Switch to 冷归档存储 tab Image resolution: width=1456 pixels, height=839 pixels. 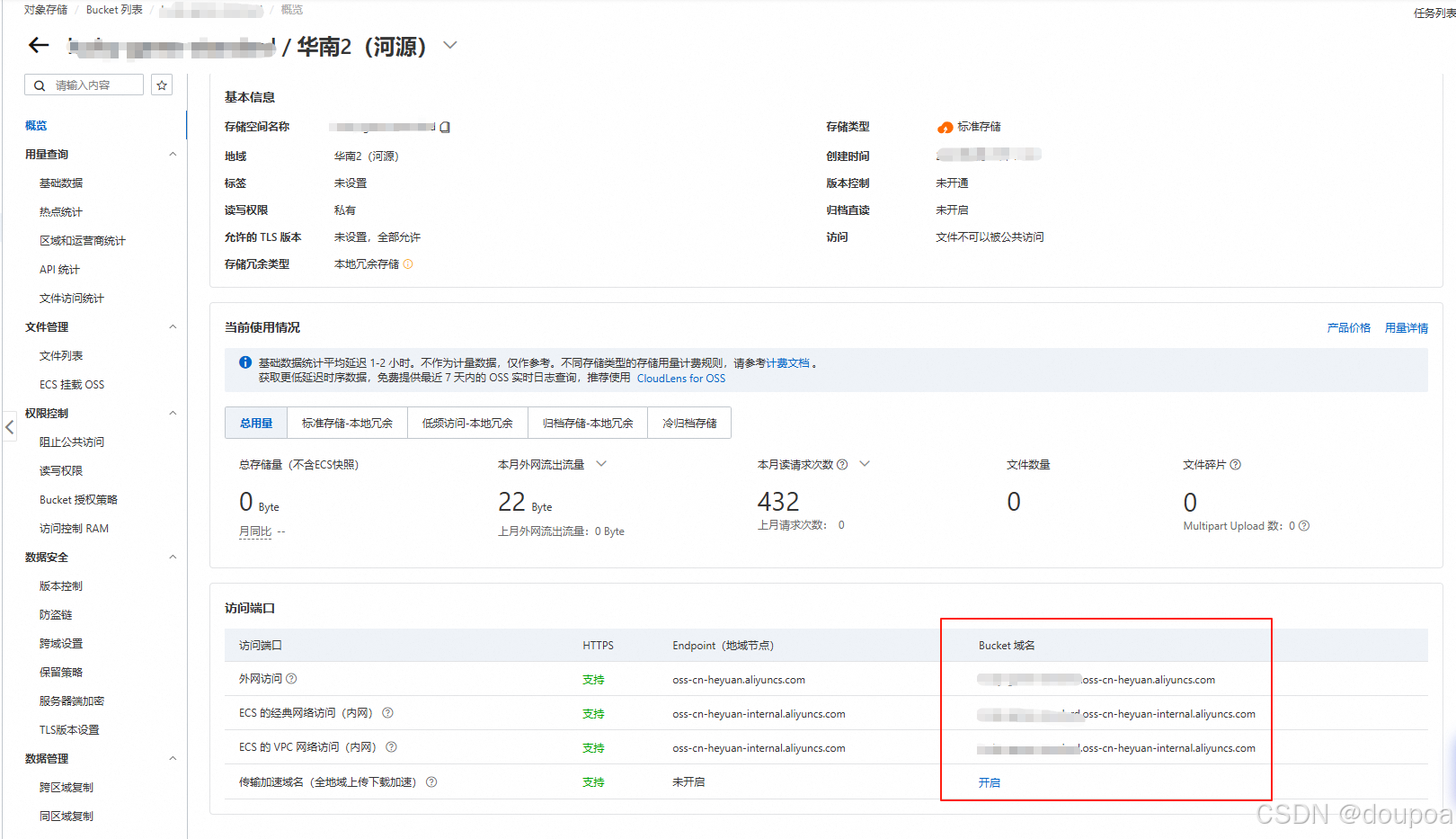[x=689, y=423]
